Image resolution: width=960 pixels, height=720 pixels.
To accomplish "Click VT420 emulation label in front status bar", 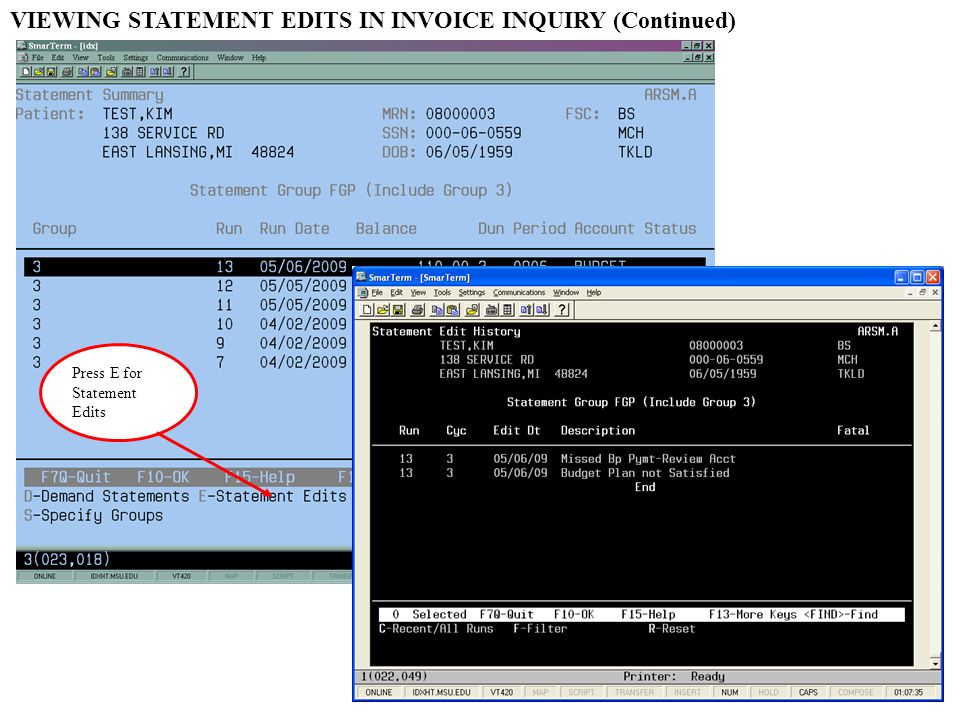I will click(502, 692).
